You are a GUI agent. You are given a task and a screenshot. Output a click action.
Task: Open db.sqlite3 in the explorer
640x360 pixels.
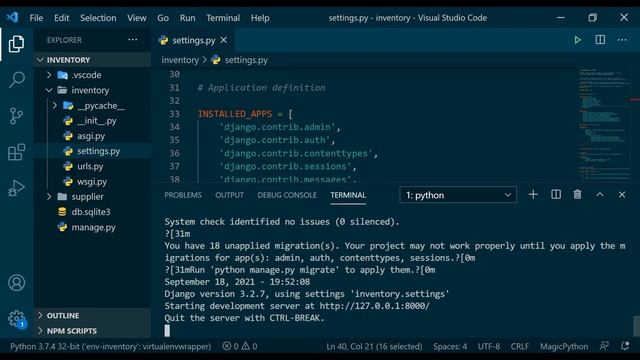(x=91, y=212)
